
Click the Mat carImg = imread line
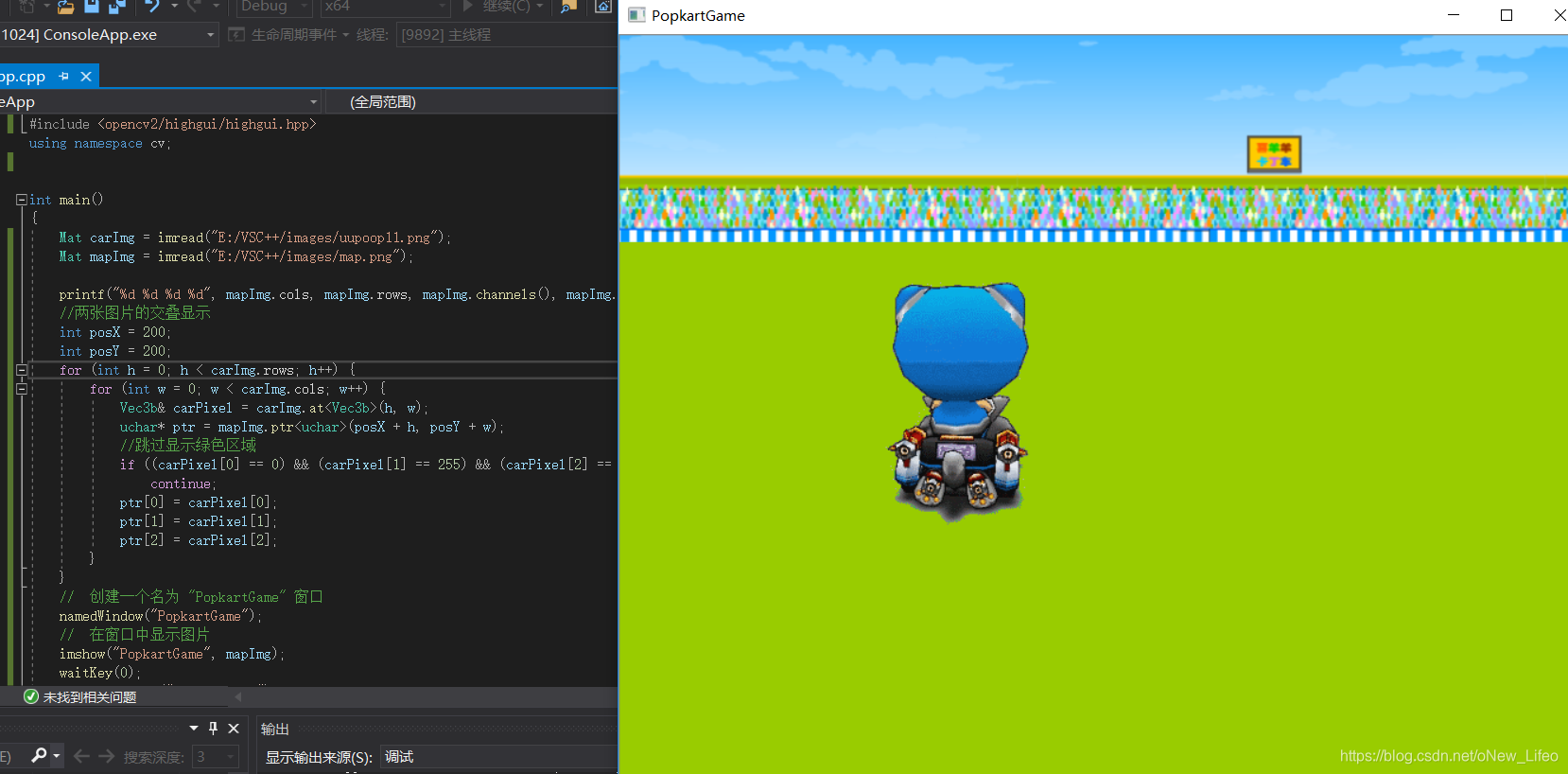coord(255,237)
